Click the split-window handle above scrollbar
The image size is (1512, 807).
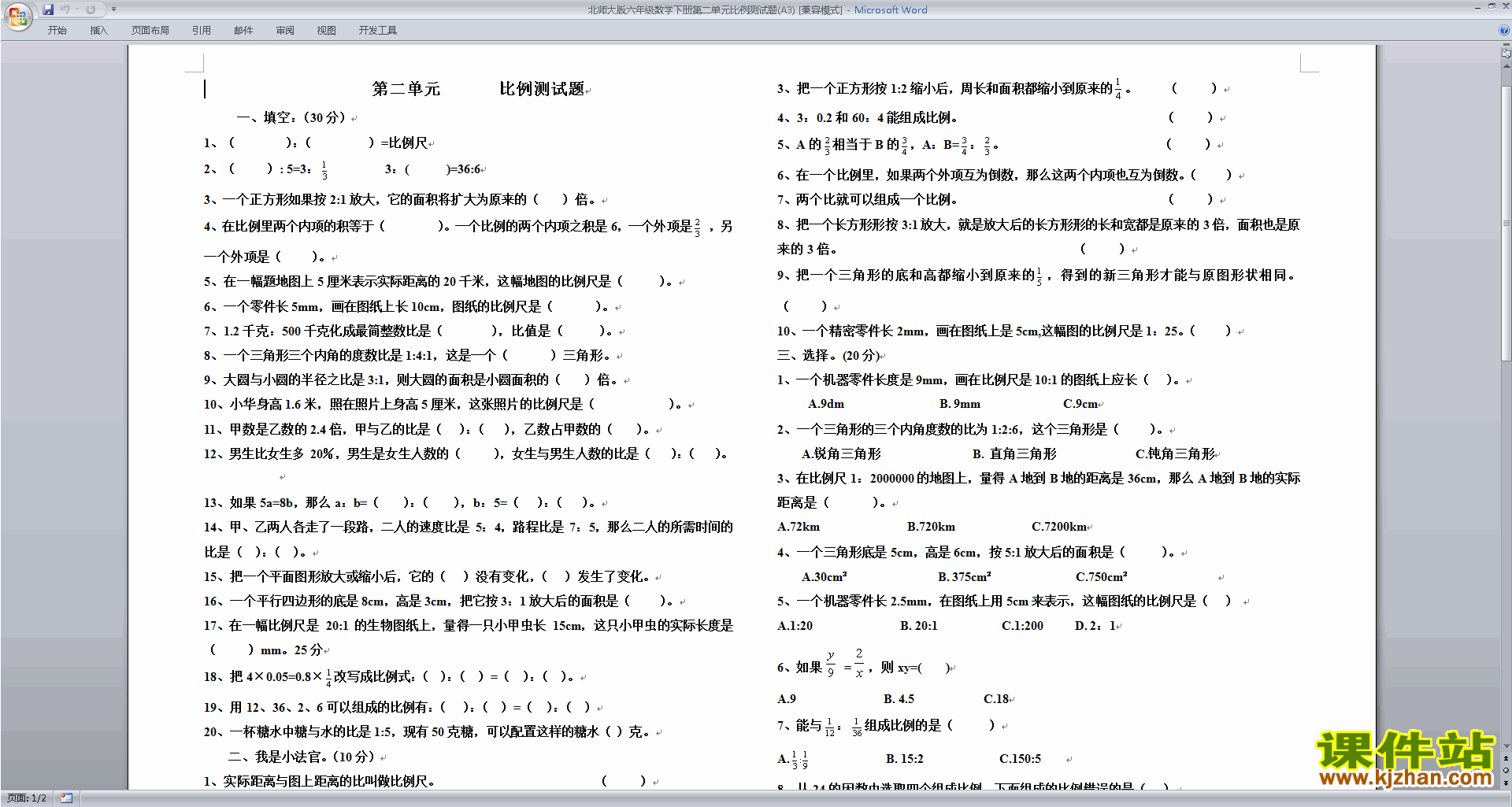pyautogui.click(x=1506, y=46)
